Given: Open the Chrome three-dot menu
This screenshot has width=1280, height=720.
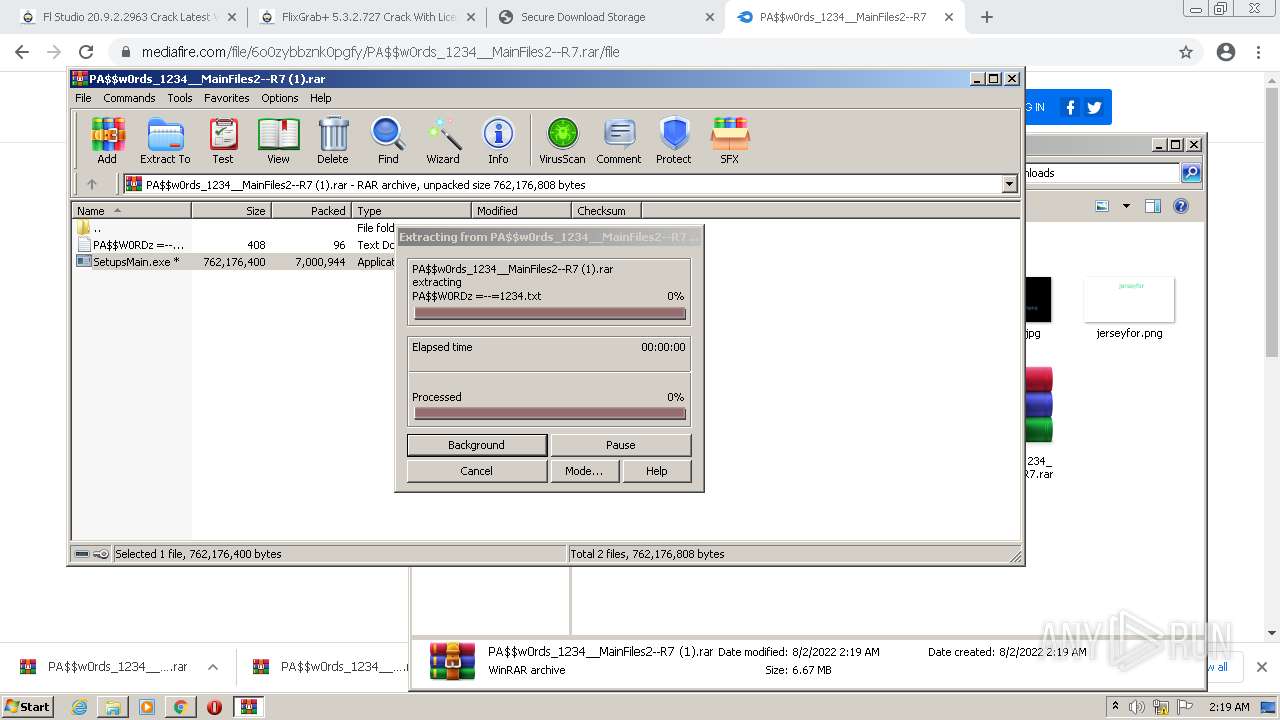Looking at the screenshot, I should coord(1258,52).
